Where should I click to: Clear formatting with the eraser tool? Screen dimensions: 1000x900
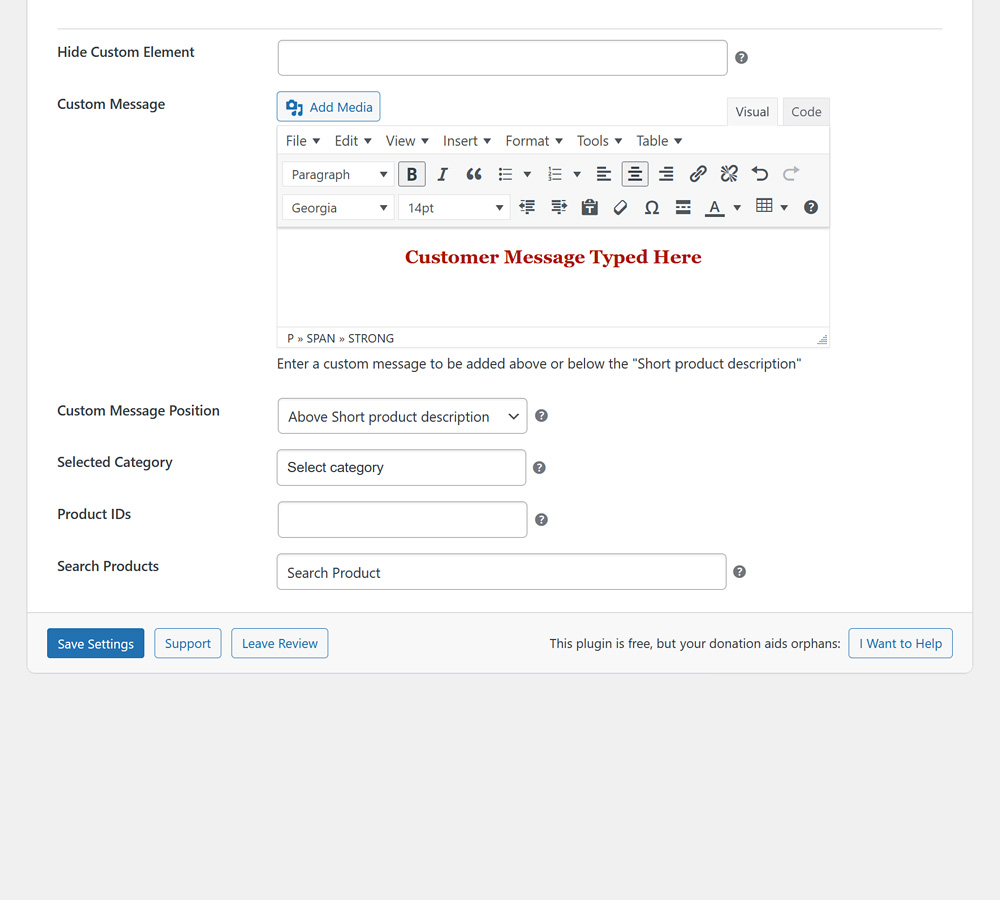(x=620, y=207)
